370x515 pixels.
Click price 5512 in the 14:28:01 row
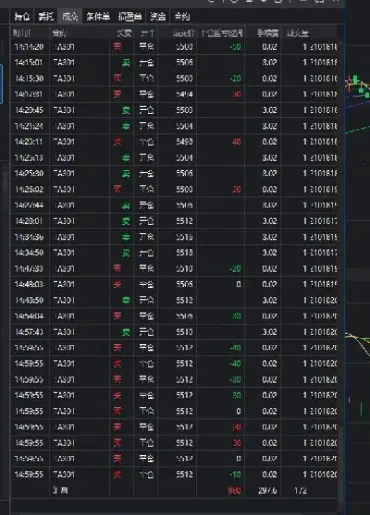(184, 221)
